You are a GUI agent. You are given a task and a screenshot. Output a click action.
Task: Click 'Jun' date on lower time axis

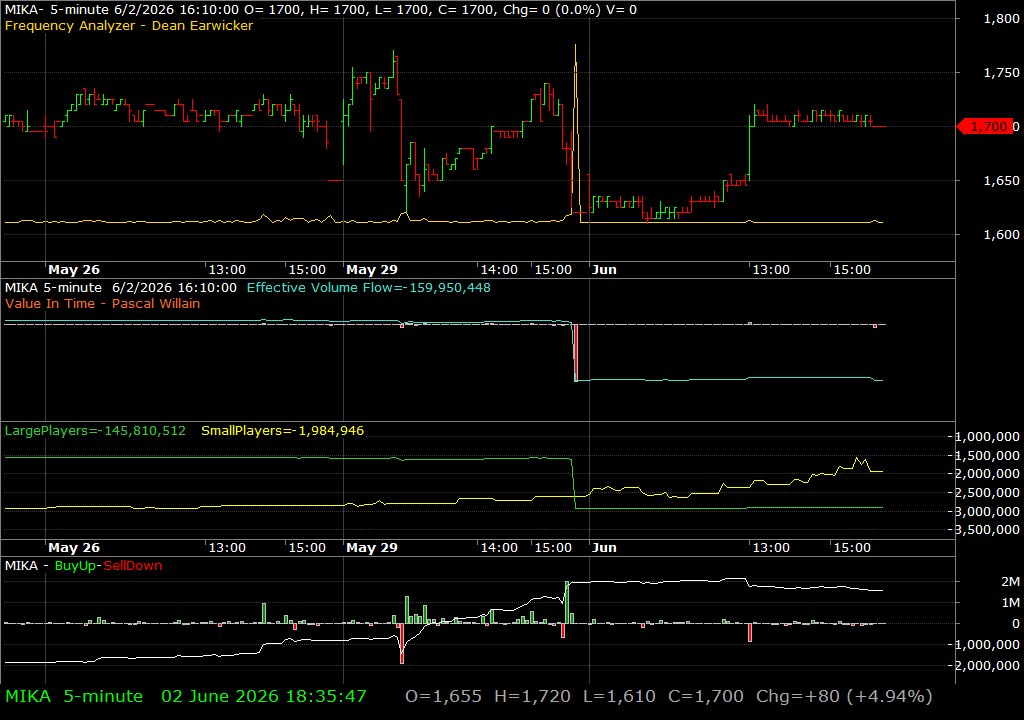tap(604, 548)
